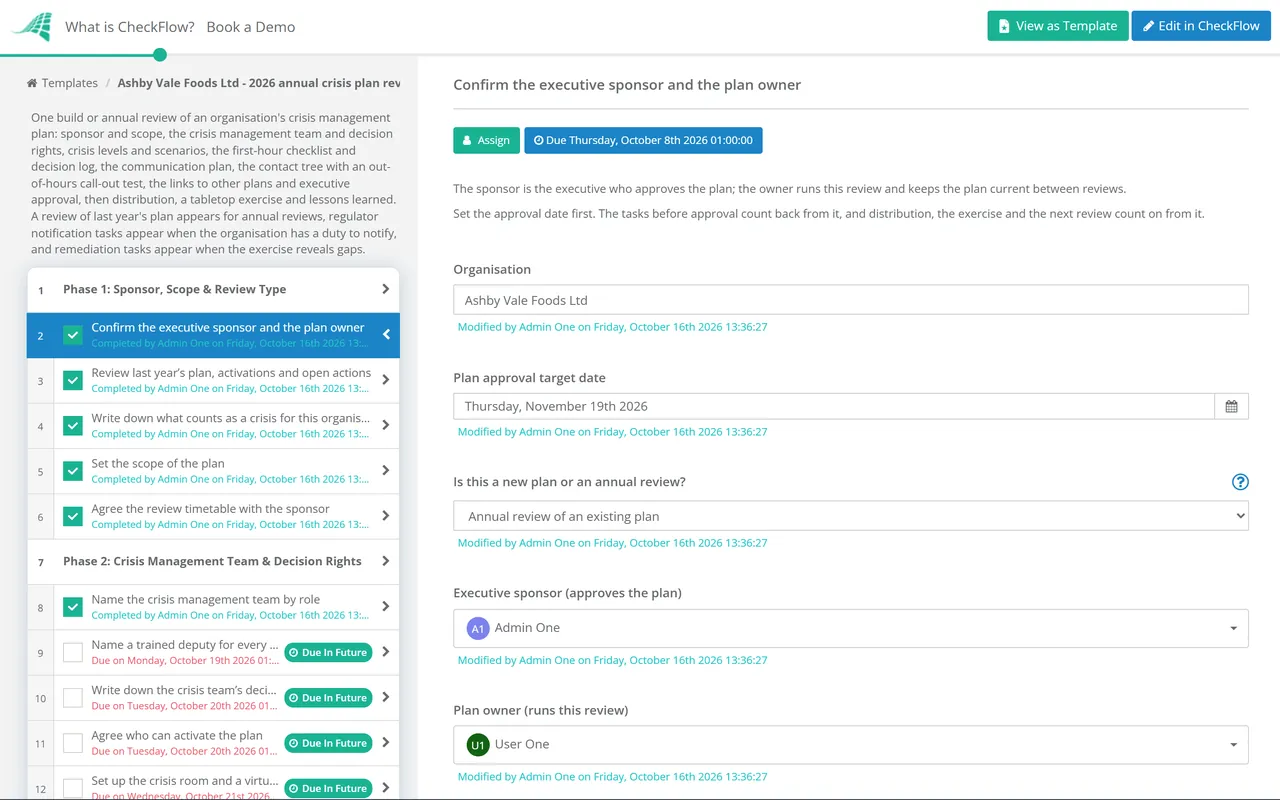Click the Due Thursday, October 8th button
The height and width of the screenshot is (800, 1280).
pos(643,140)
